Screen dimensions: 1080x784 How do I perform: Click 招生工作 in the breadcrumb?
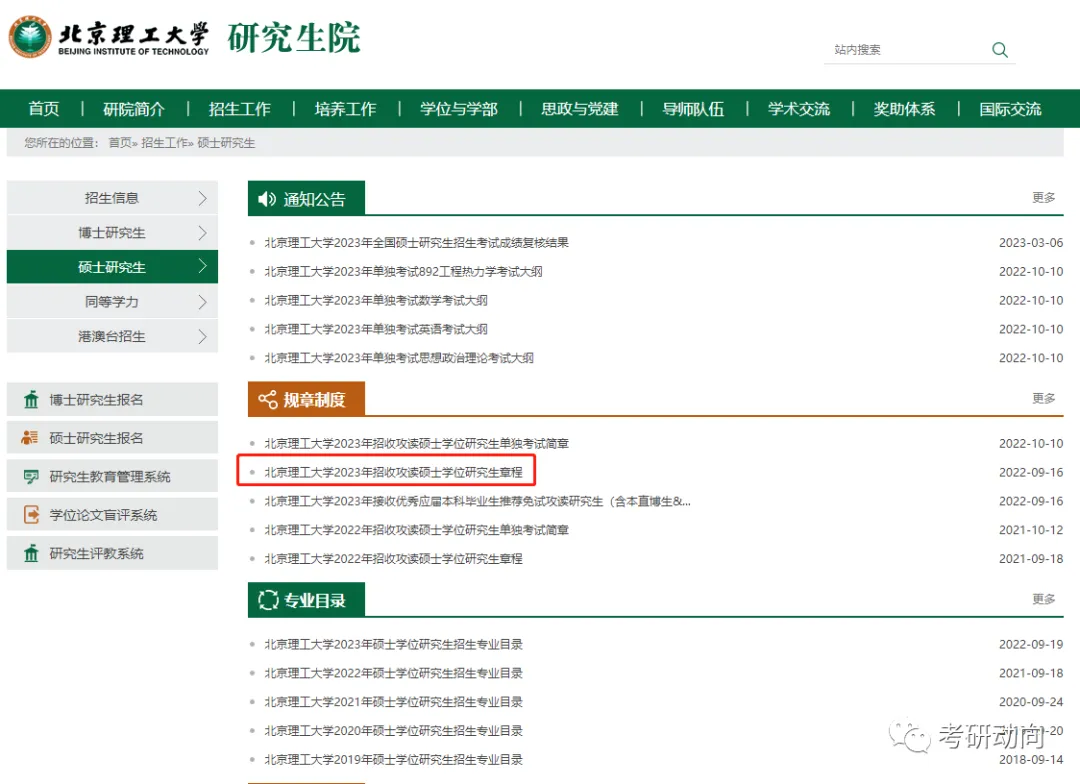pyautogui.click(x=164, y=143)
